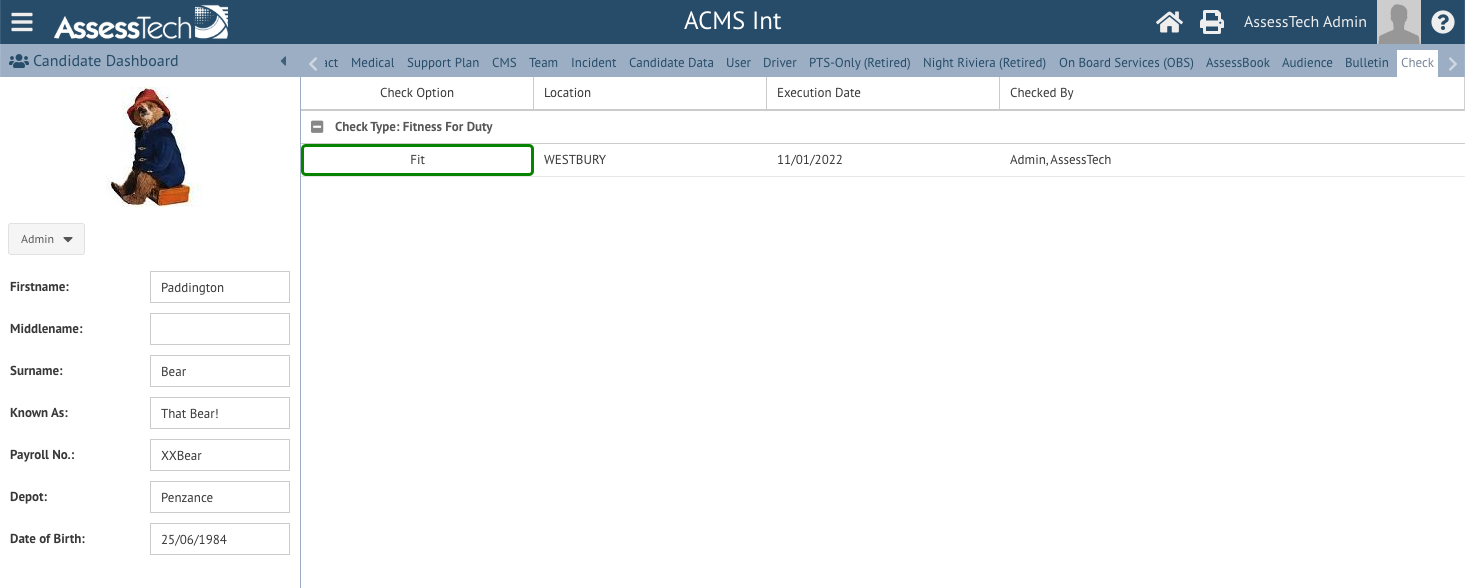Click the WESTBURY location cell
The image size is (1465, 588).
tap(650, 160)
